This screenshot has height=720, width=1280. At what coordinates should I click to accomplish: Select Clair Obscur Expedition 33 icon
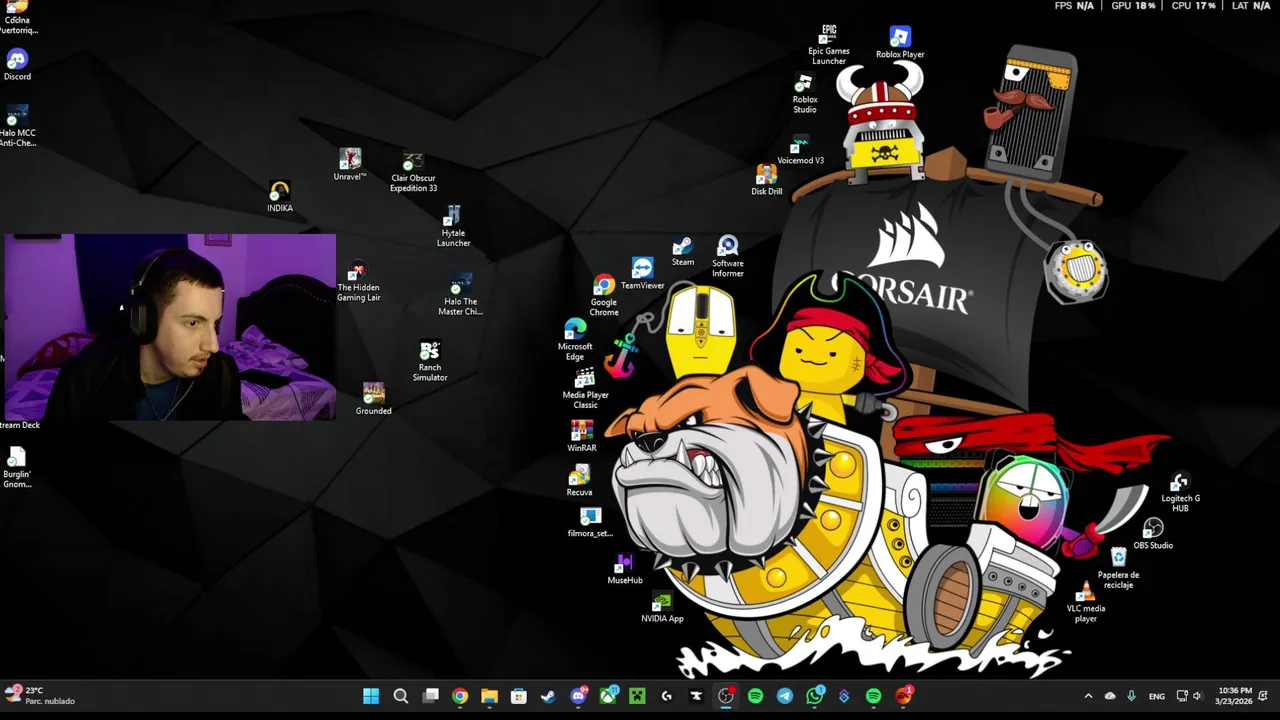pos(413,173)
